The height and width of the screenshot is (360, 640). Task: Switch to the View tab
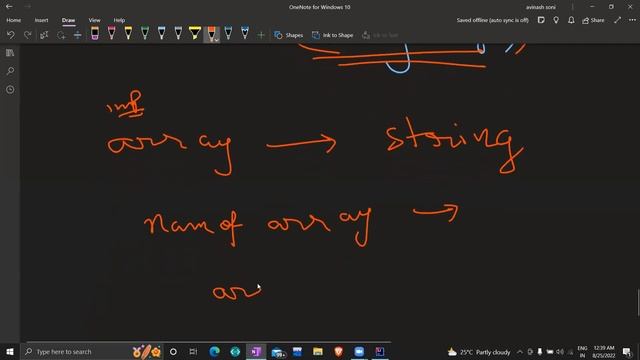94,20
